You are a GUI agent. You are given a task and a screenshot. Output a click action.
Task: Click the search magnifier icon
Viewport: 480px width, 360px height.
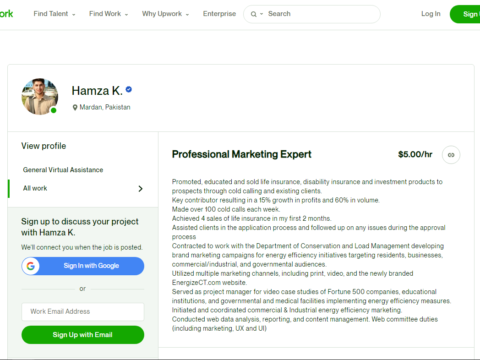(x=254, y=14)
